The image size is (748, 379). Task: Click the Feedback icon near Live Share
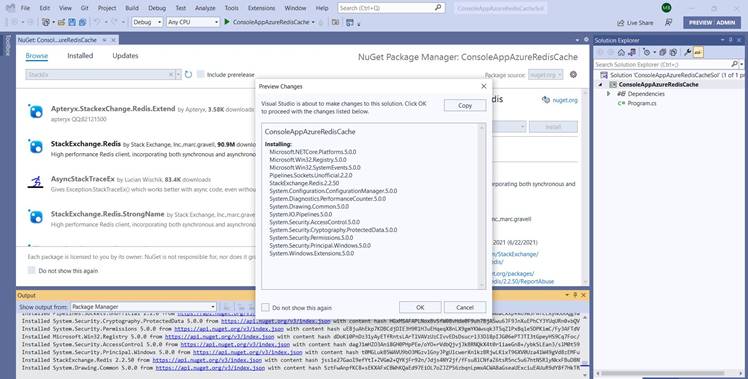[669, 22]
